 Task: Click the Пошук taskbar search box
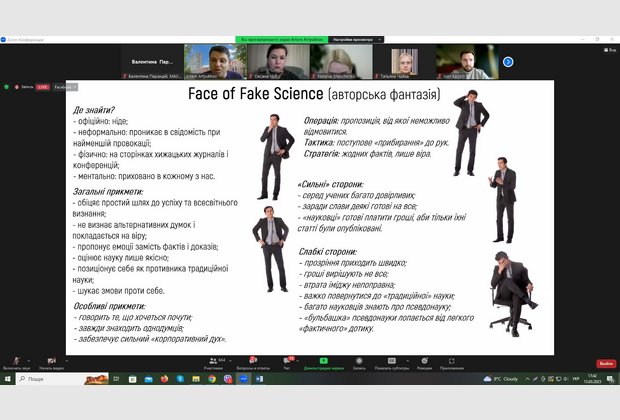62,379
